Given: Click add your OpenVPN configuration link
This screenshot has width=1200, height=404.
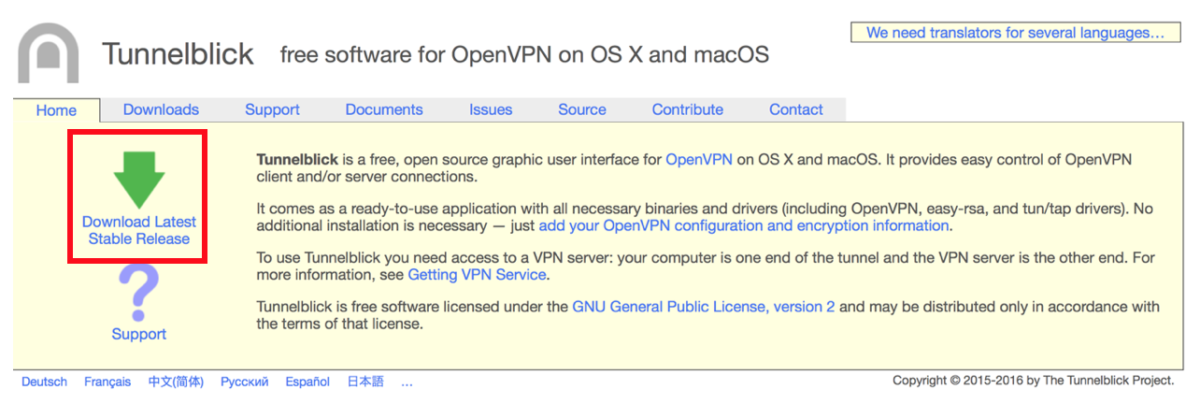Looking at the screenshot, I should pos(743,226).
